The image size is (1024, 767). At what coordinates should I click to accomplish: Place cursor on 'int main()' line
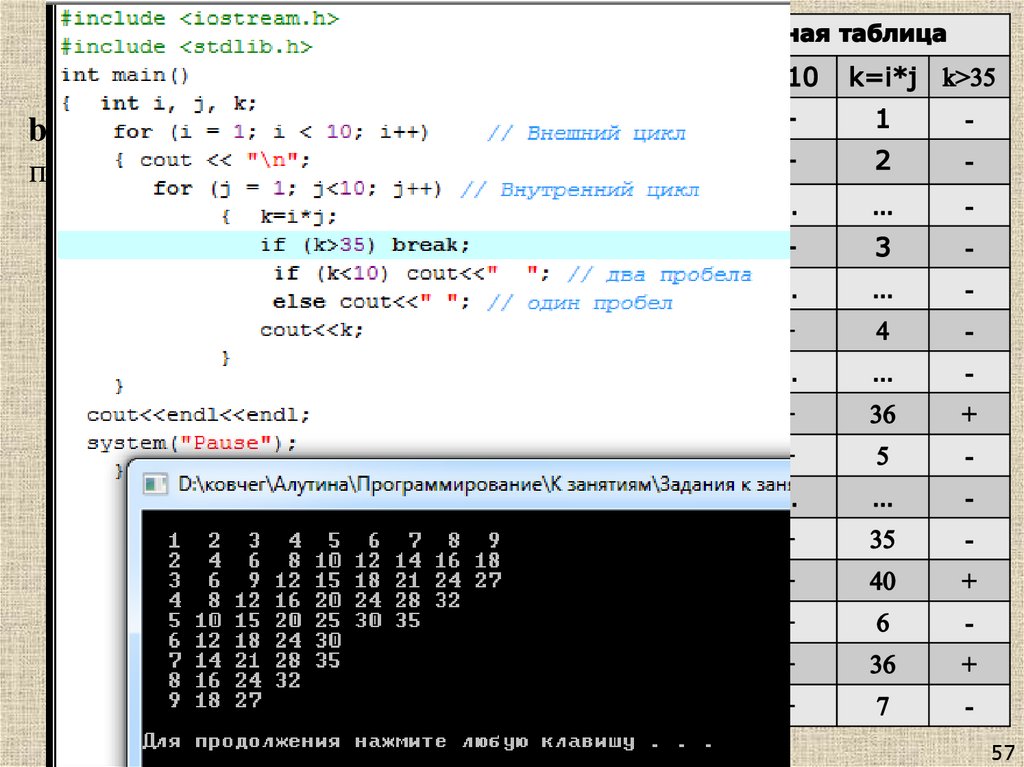tap(125, 74)
